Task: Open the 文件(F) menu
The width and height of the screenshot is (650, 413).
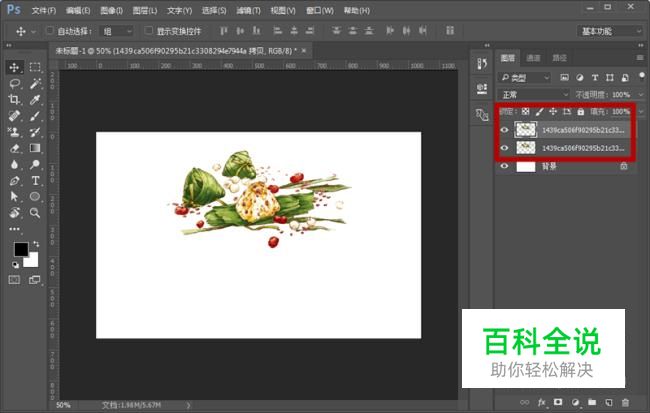Action: coord(44,10)
